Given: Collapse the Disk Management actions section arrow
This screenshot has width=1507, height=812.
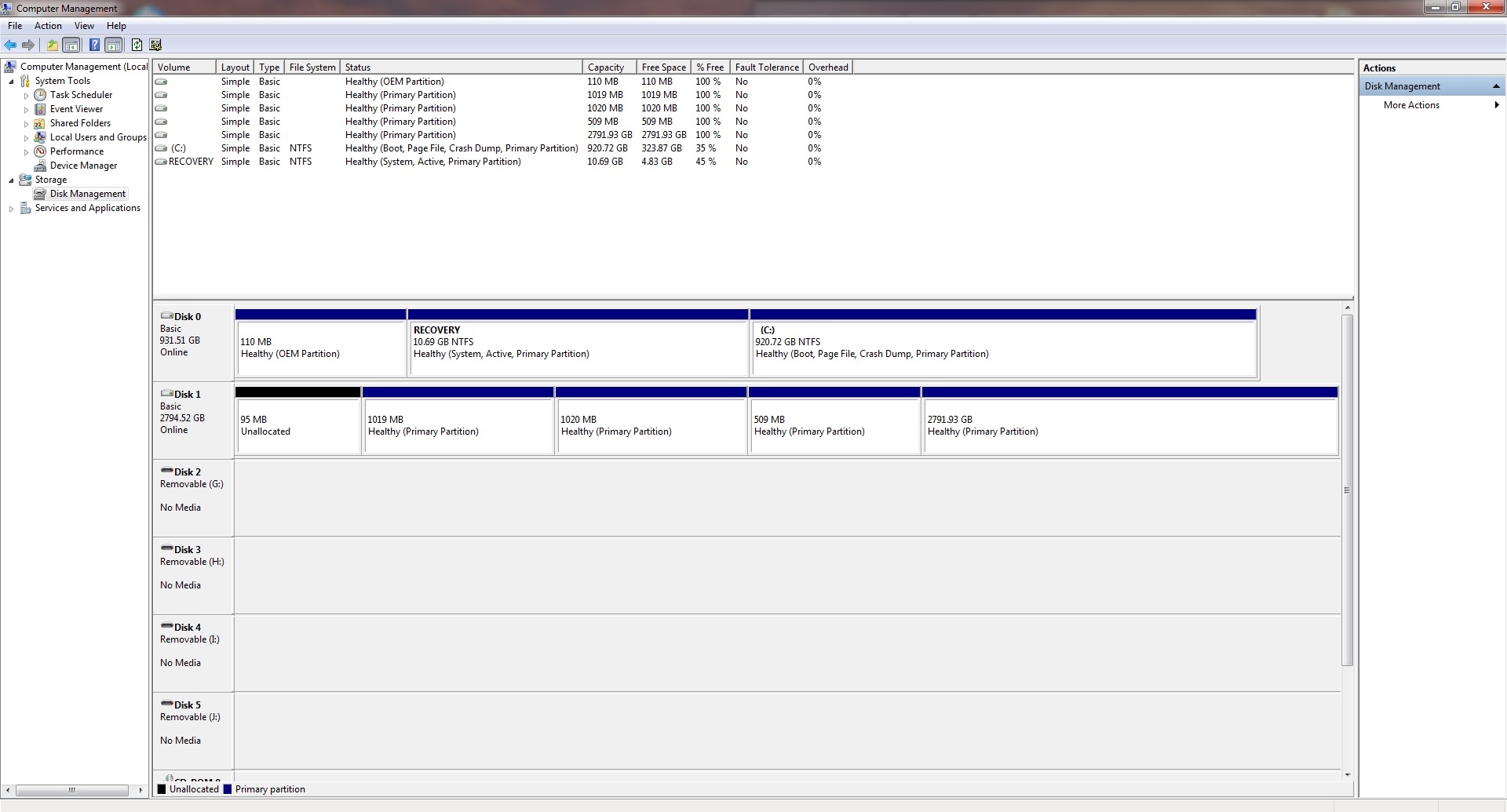Looking at the screenshot, I should [1496, 86].
